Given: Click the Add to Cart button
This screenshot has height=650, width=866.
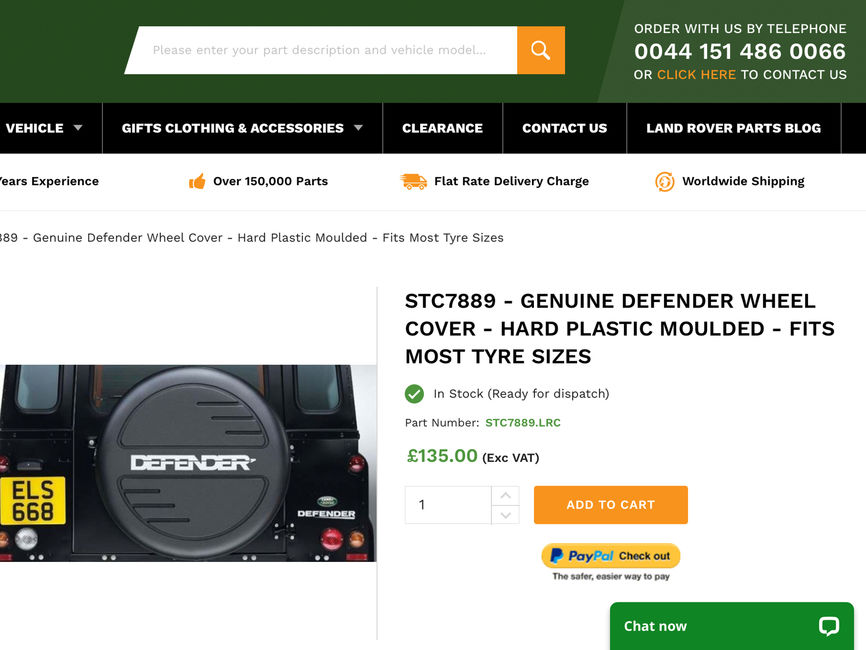Looking at the screenshot, I should (x=611, y=505).
